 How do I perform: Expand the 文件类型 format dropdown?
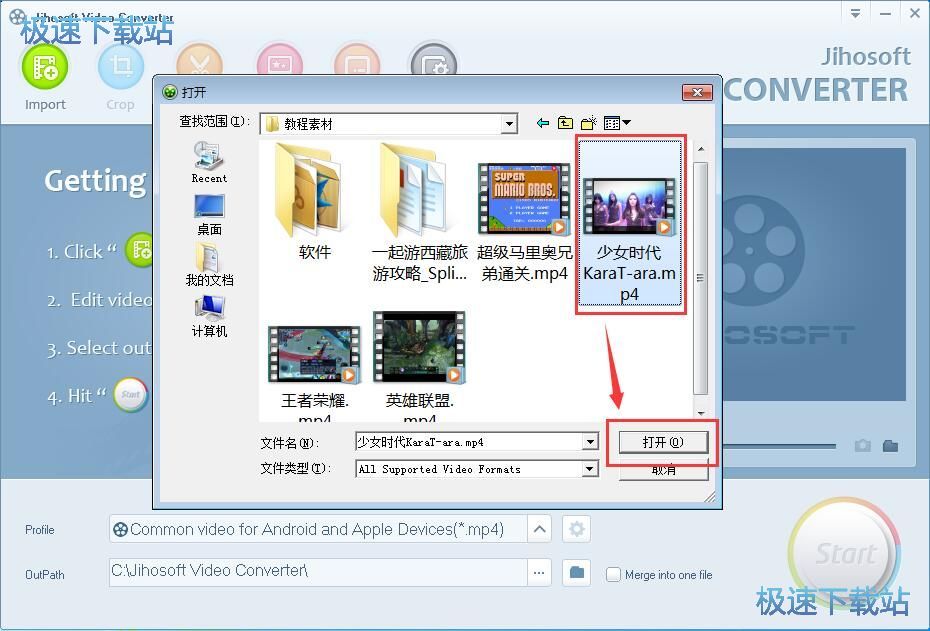click(x=590, y=469)
